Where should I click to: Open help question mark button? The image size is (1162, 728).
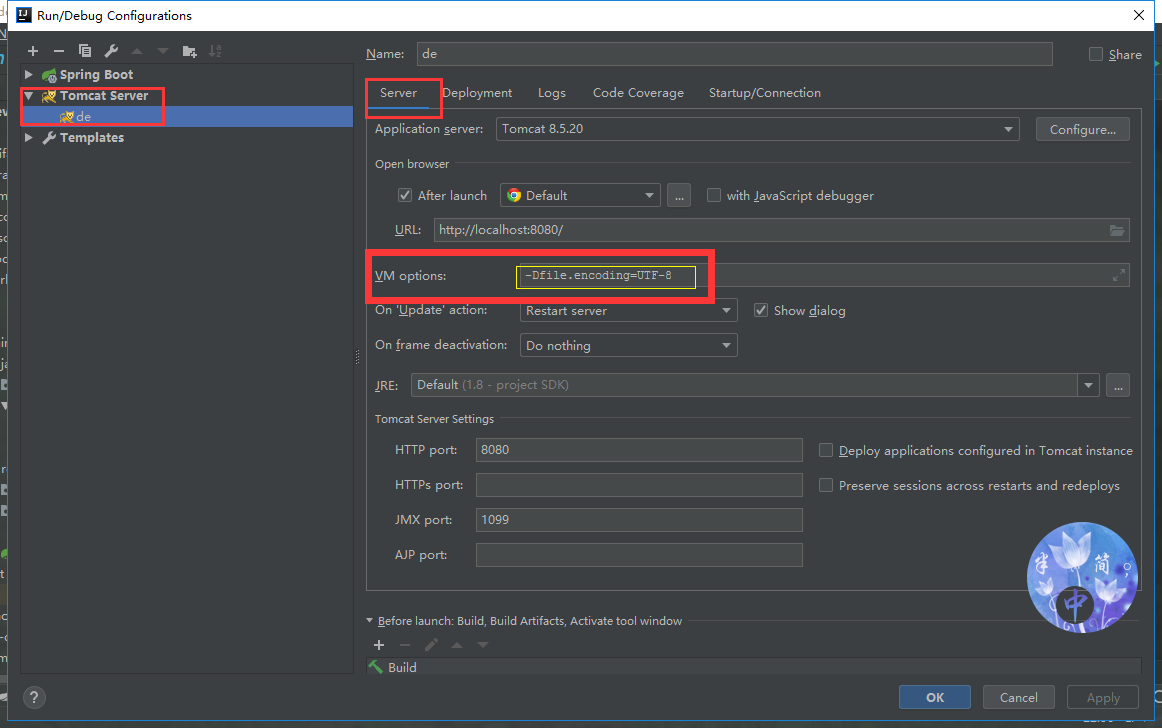click(34, 698)
